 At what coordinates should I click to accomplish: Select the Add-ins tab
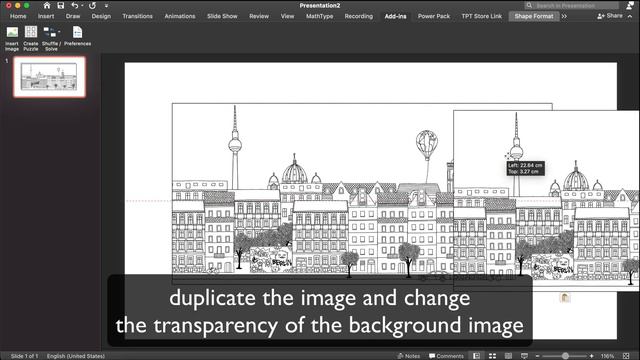pos(395,16)
